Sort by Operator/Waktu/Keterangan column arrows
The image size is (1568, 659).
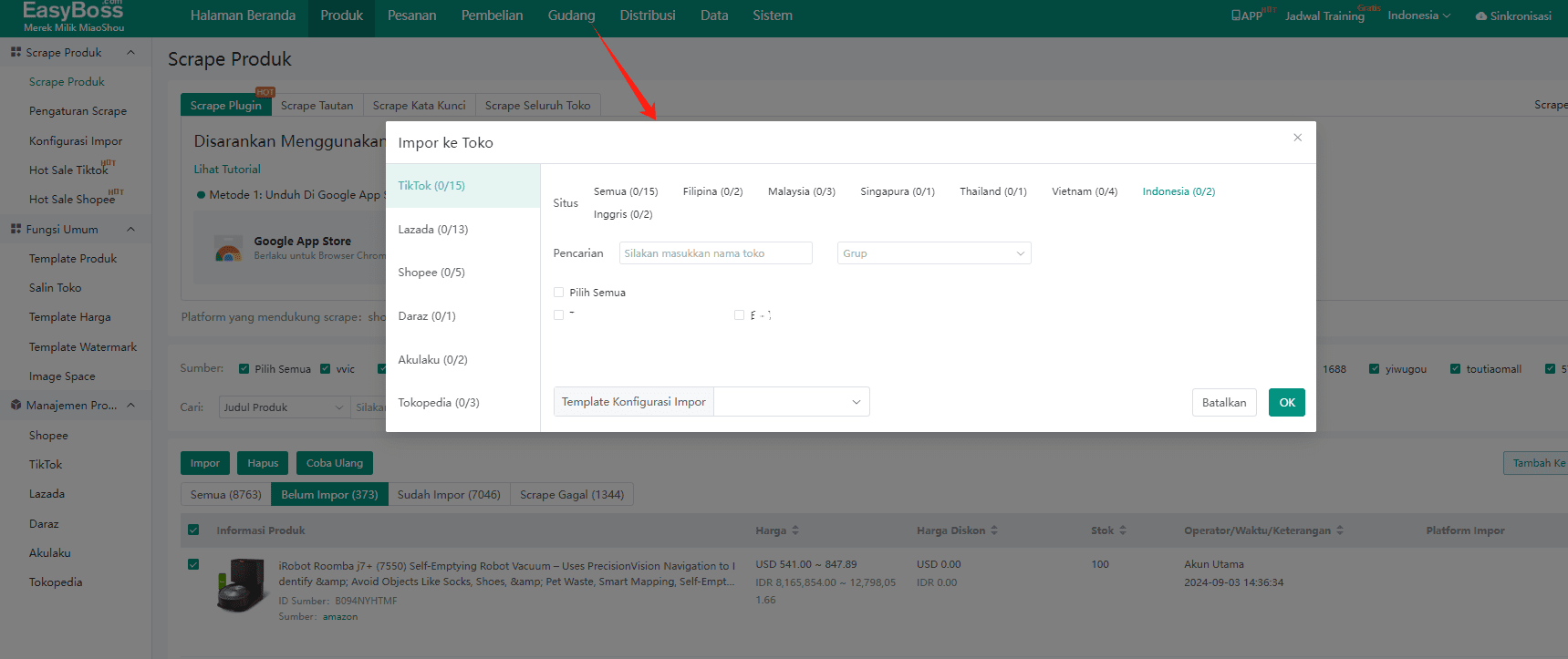(x=1340, y=530)
